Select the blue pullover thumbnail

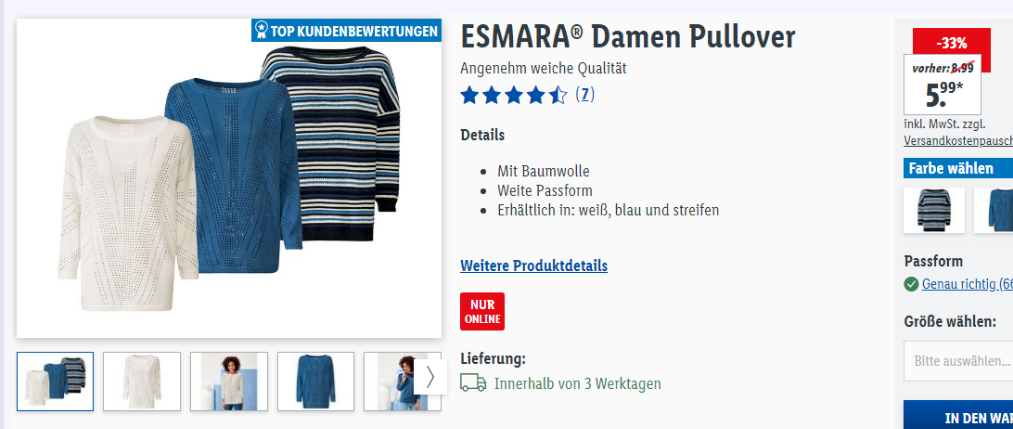click(x=316, y=381)
